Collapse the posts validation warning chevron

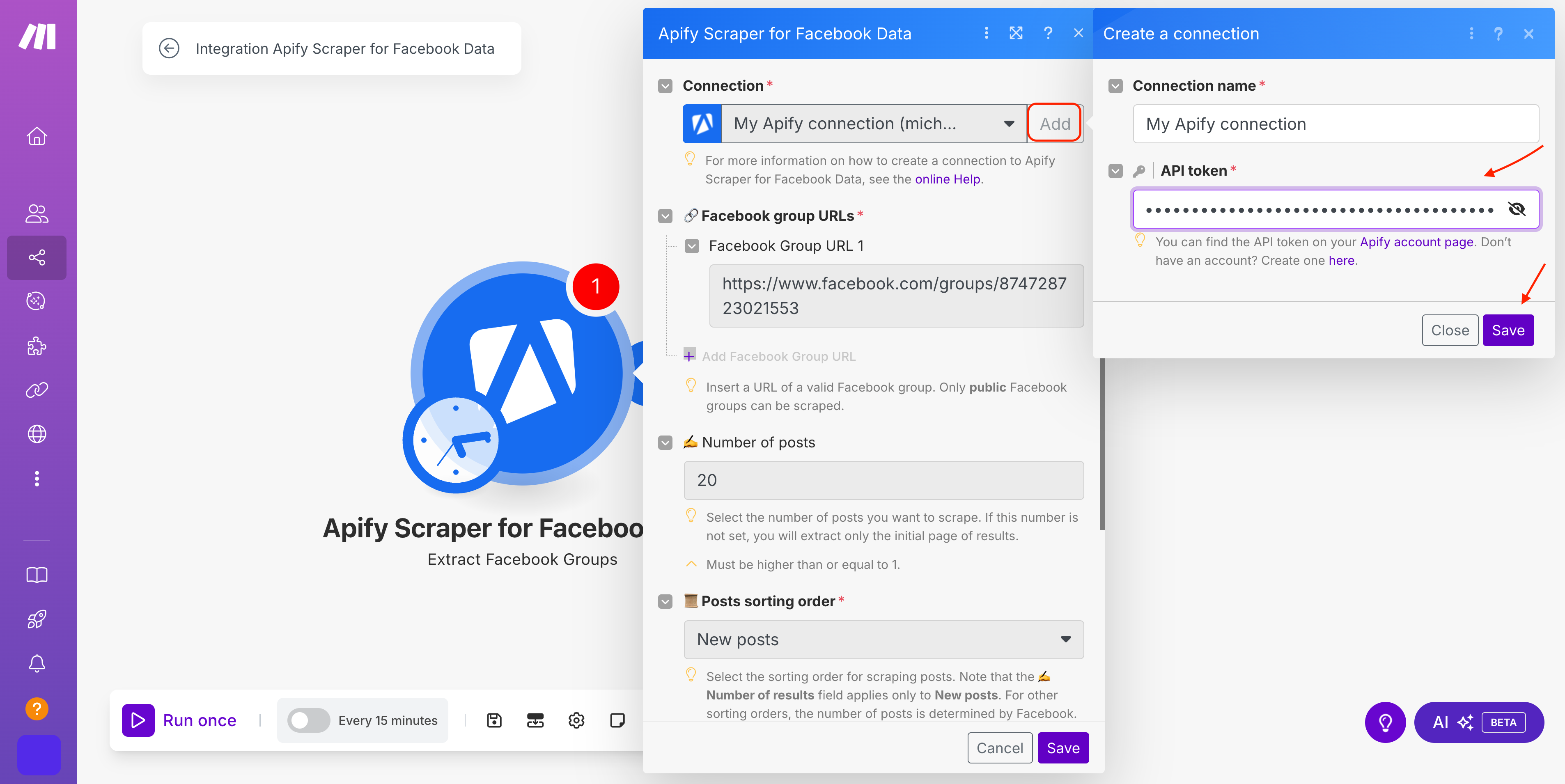click(691, 564)
